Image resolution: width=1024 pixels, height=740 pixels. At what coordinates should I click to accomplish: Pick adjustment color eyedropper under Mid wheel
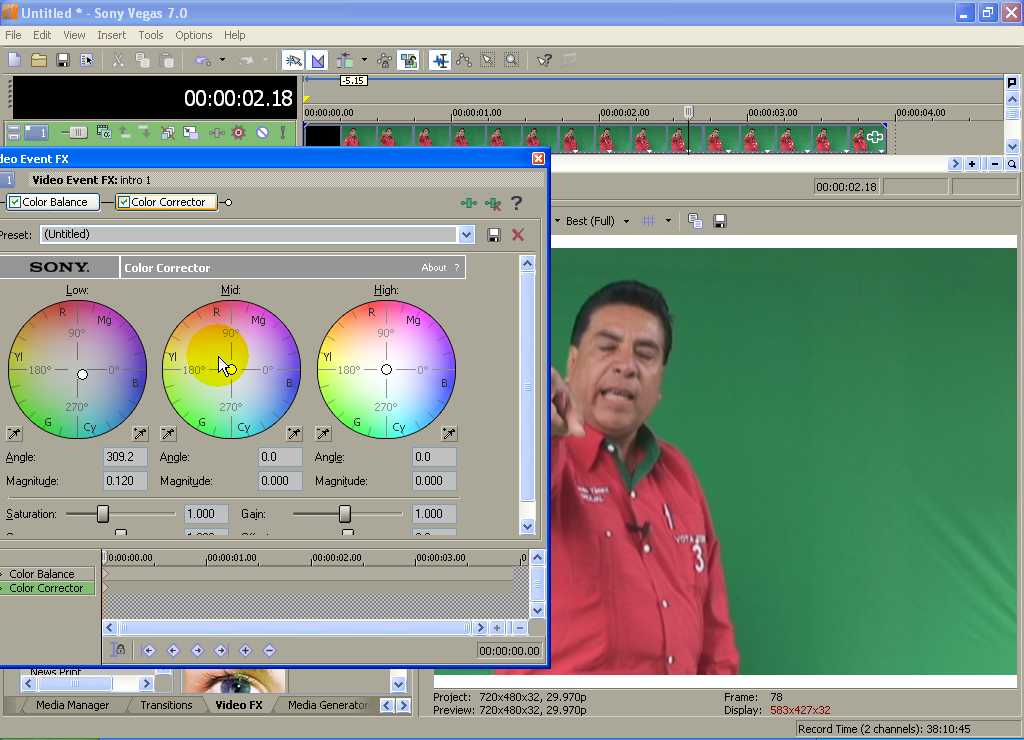point(295,434)
